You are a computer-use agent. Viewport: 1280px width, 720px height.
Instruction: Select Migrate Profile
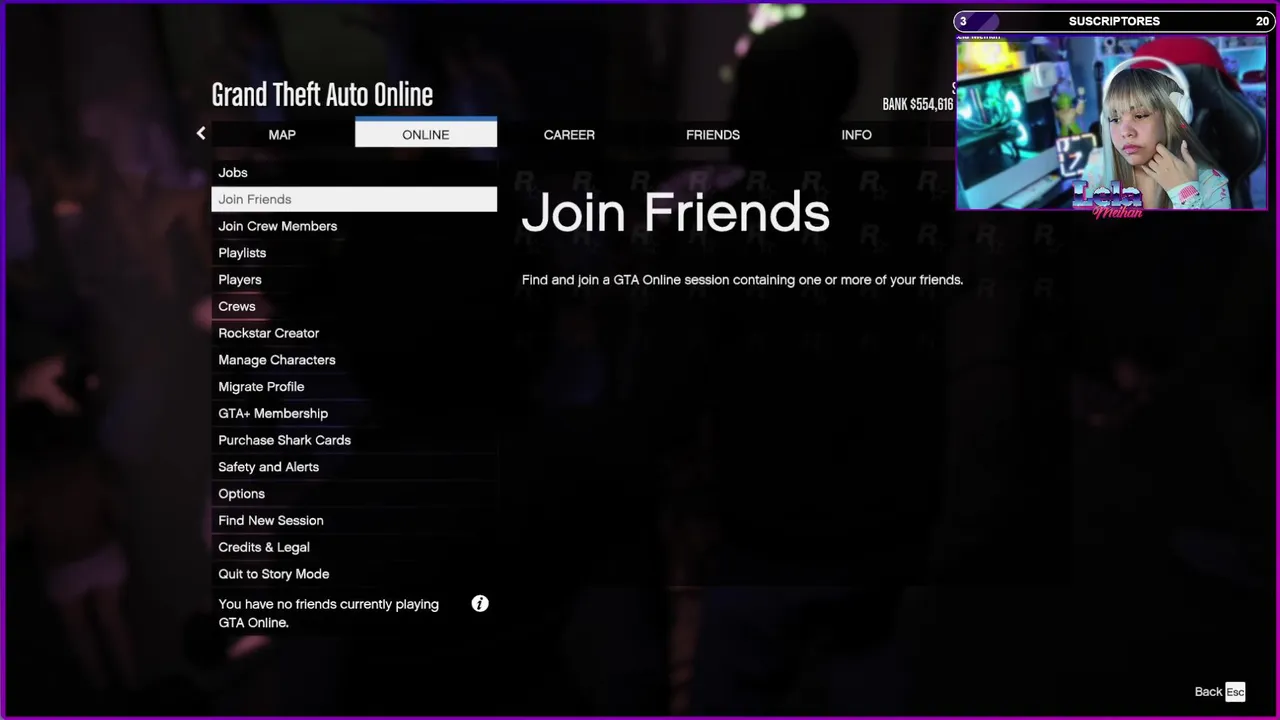[354, 386]
